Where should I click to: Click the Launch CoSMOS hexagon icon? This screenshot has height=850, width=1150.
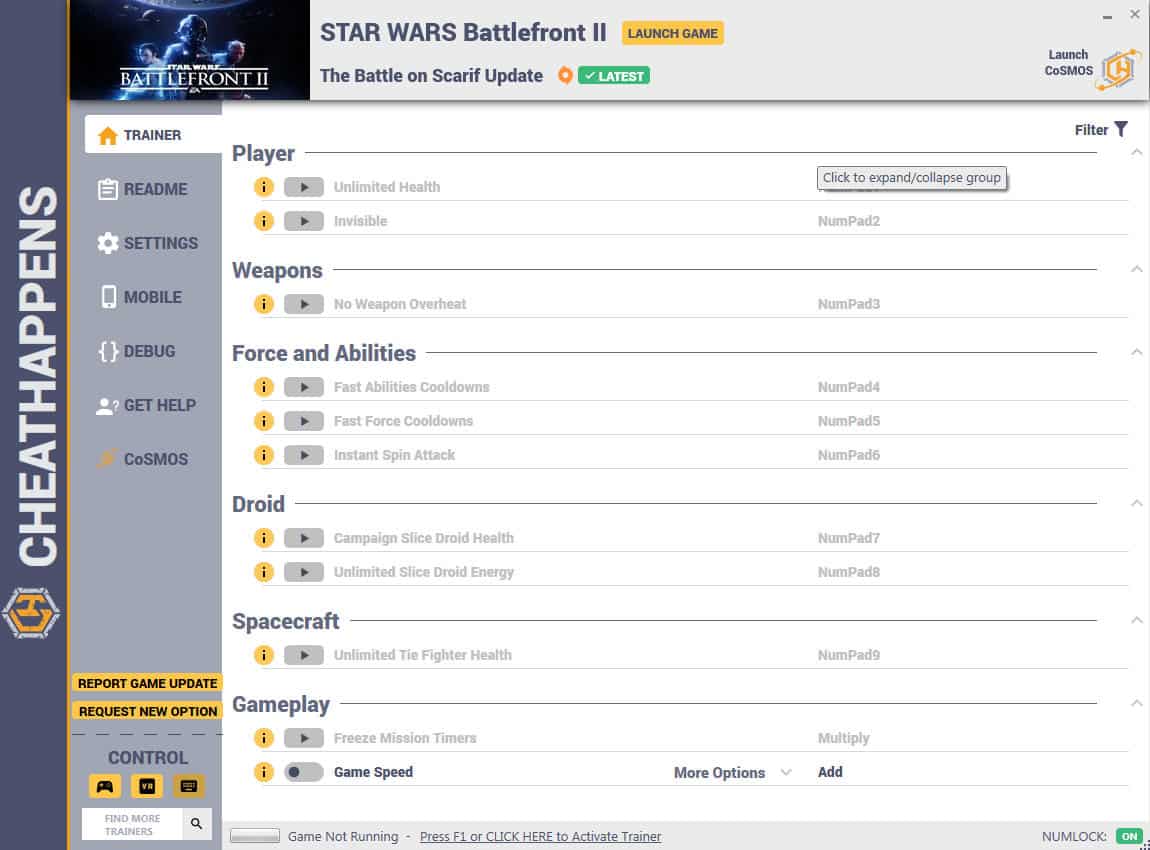(1118, 70)
